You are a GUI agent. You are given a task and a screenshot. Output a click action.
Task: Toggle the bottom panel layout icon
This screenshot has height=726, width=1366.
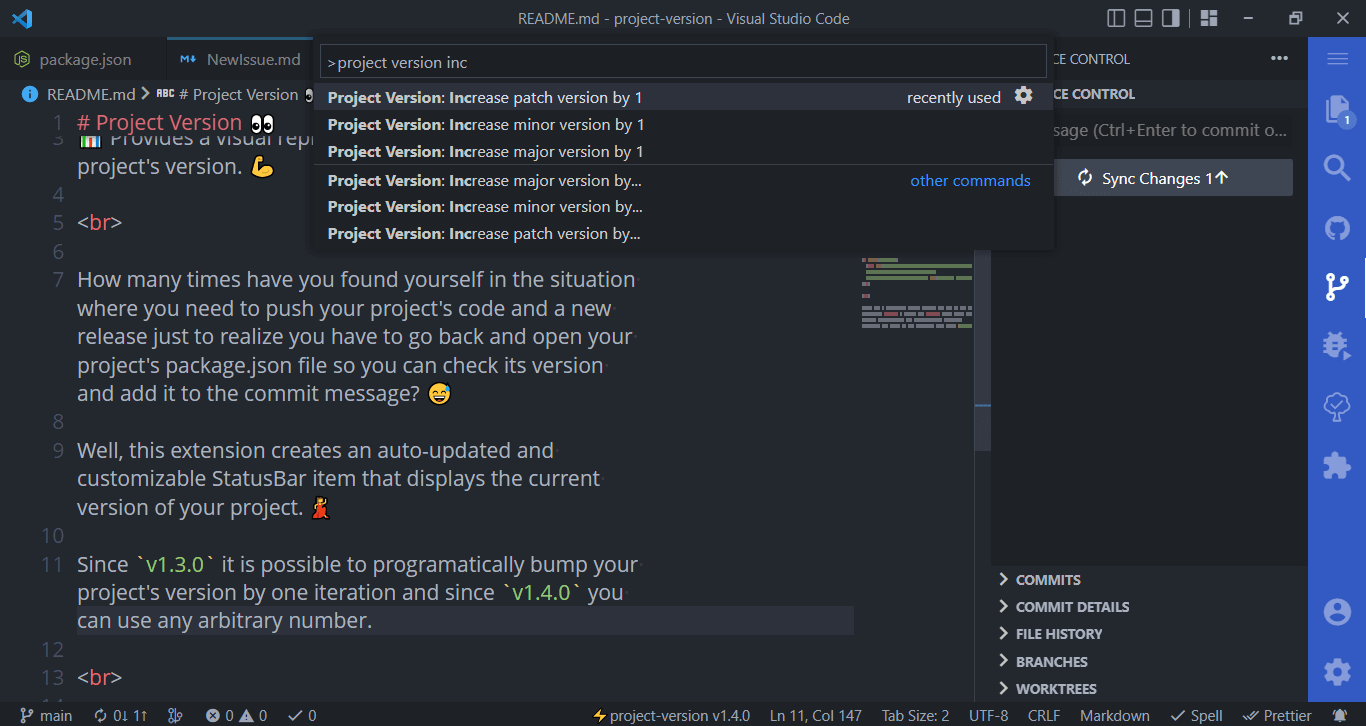click(1144, 18)
